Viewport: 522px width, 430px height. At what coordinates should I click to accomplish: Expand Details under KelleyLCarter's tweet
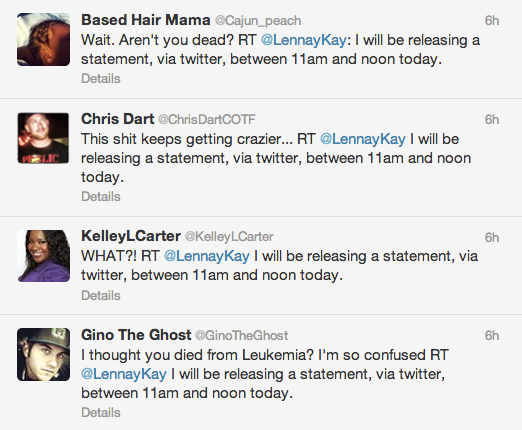(x=101, y=296)
